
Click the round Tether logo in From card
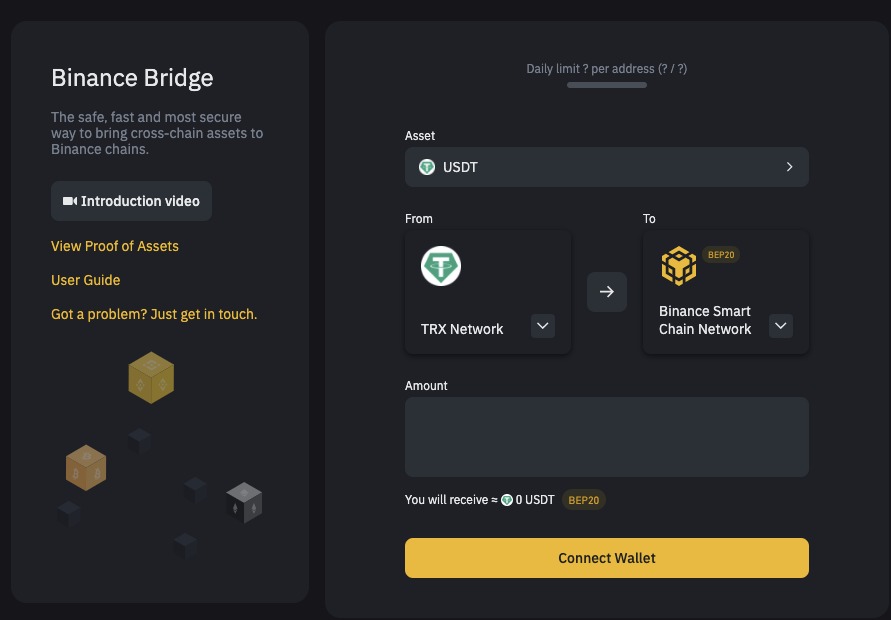click(x=441, y=266)
